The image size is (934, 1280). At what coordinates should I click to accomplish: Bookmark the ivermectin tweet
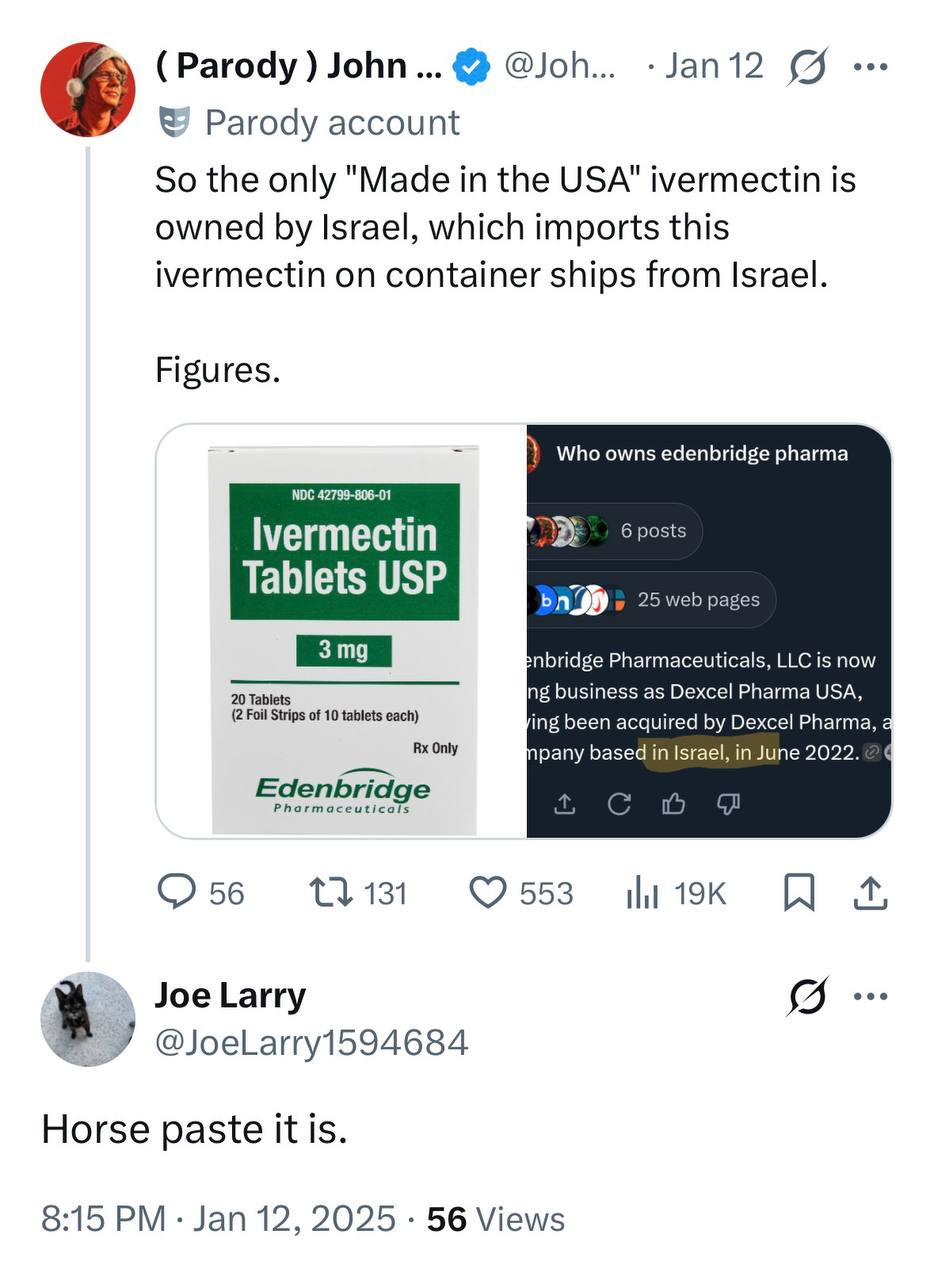797,892
